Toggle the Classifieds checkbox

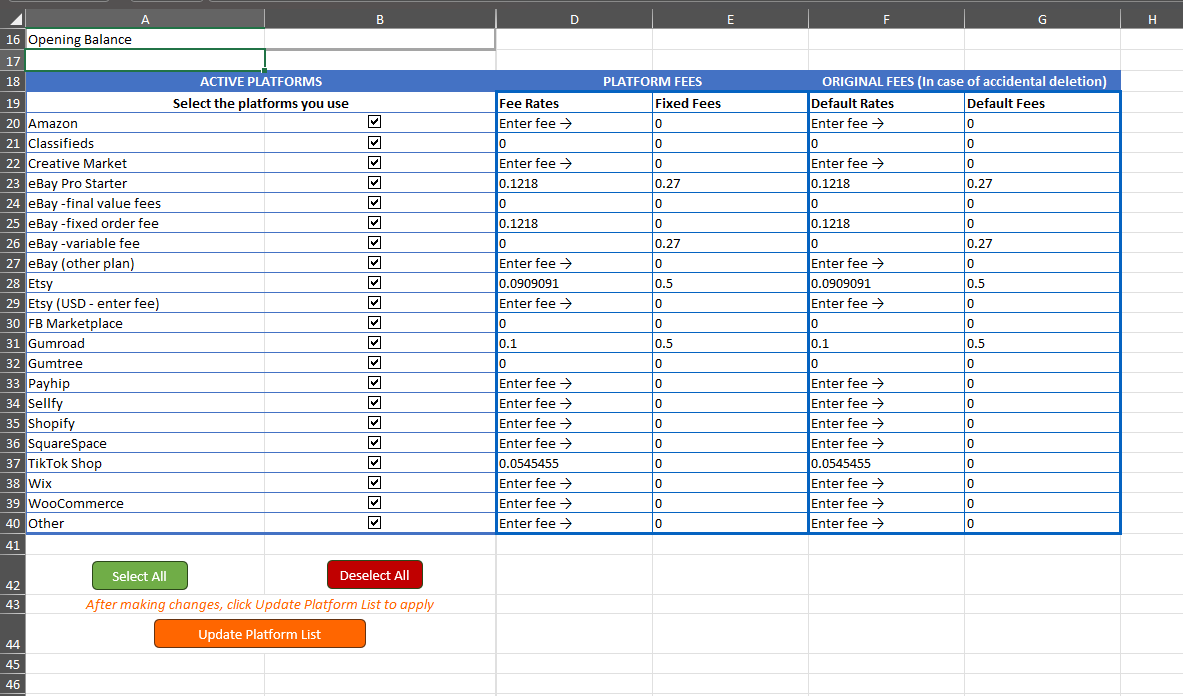(x=374, y=142)
